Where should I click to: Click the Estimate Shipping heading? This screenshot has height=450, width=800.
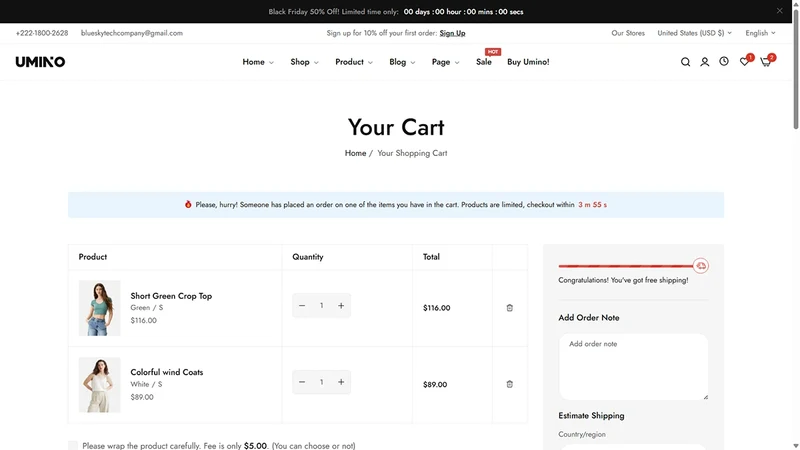click(x=591, y=415)
